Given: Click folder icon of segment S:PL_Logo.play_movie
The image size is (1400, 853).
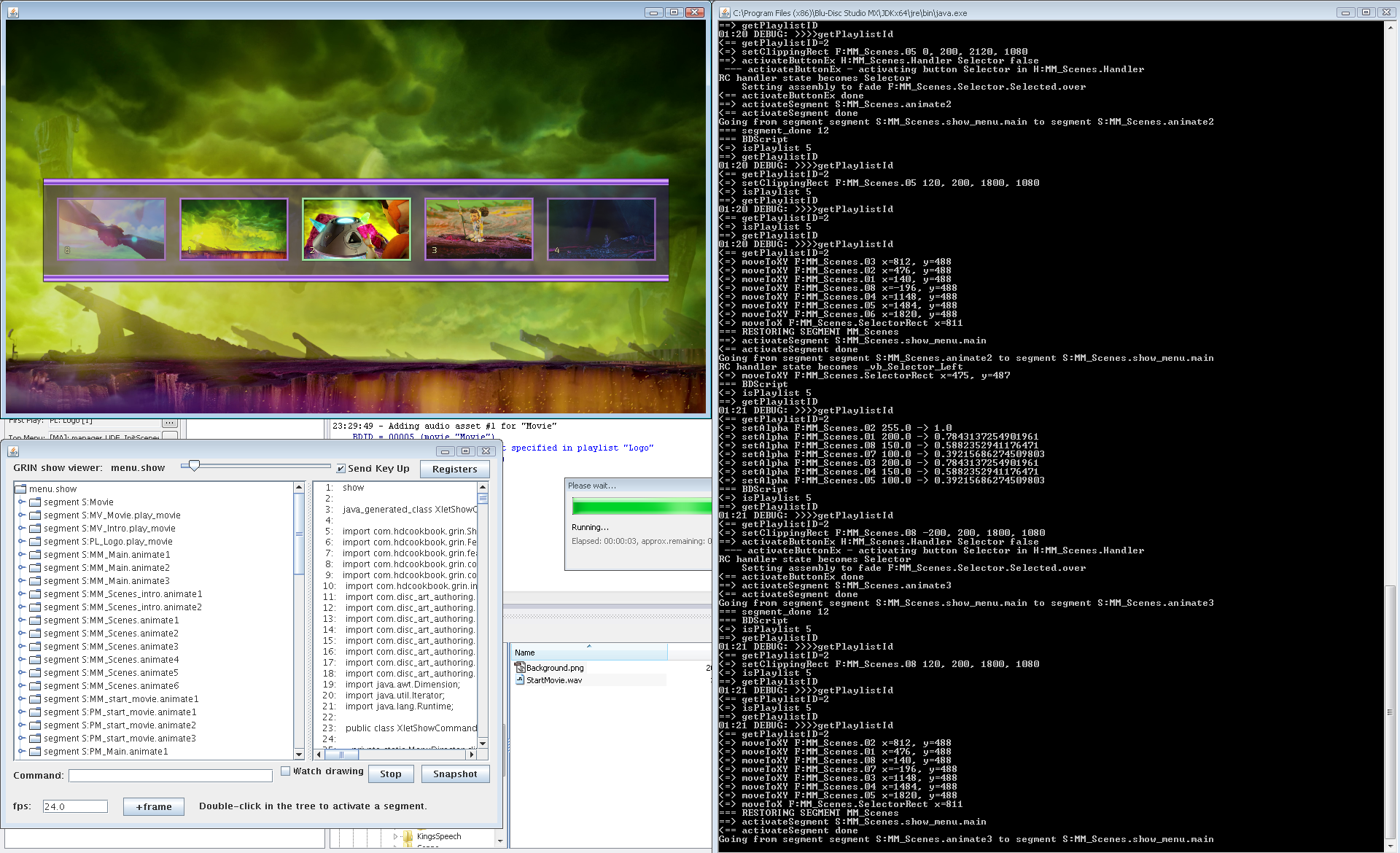Looking at the screenshot, I should 35,542.
